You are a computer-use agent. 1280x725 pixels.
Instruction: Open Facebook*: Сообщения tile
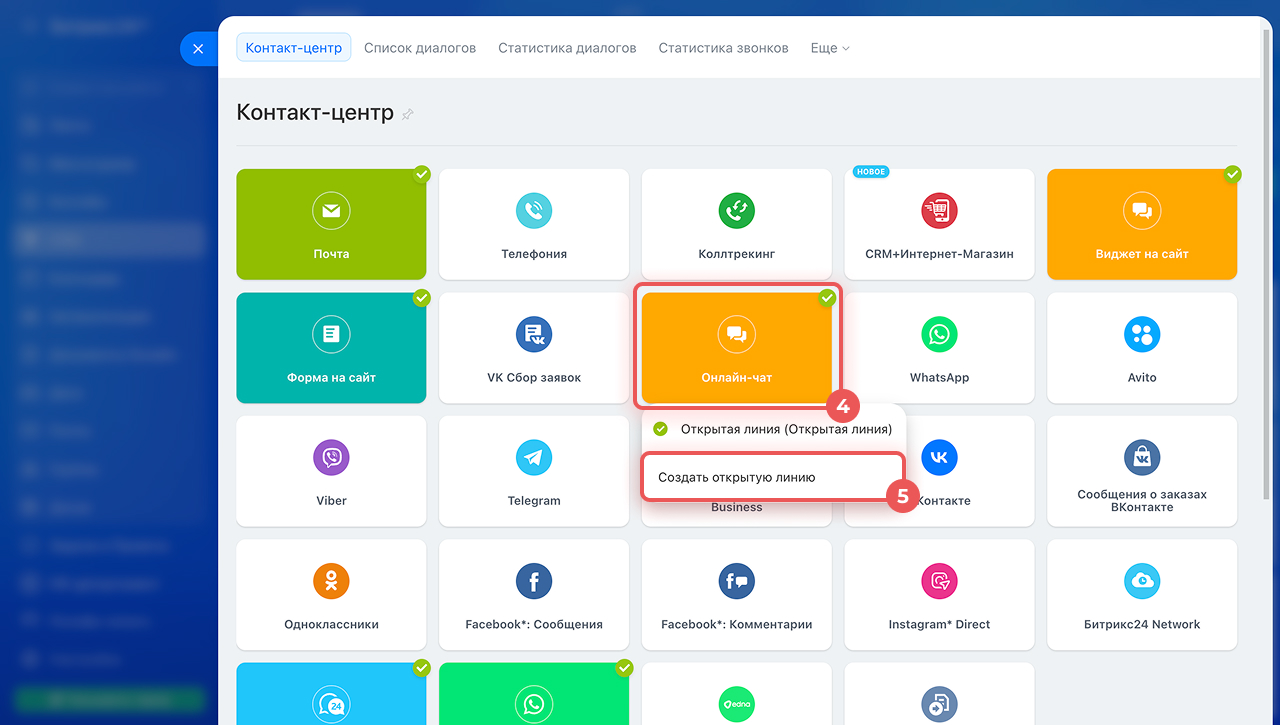pyautogui.click(x=534, y=595)
